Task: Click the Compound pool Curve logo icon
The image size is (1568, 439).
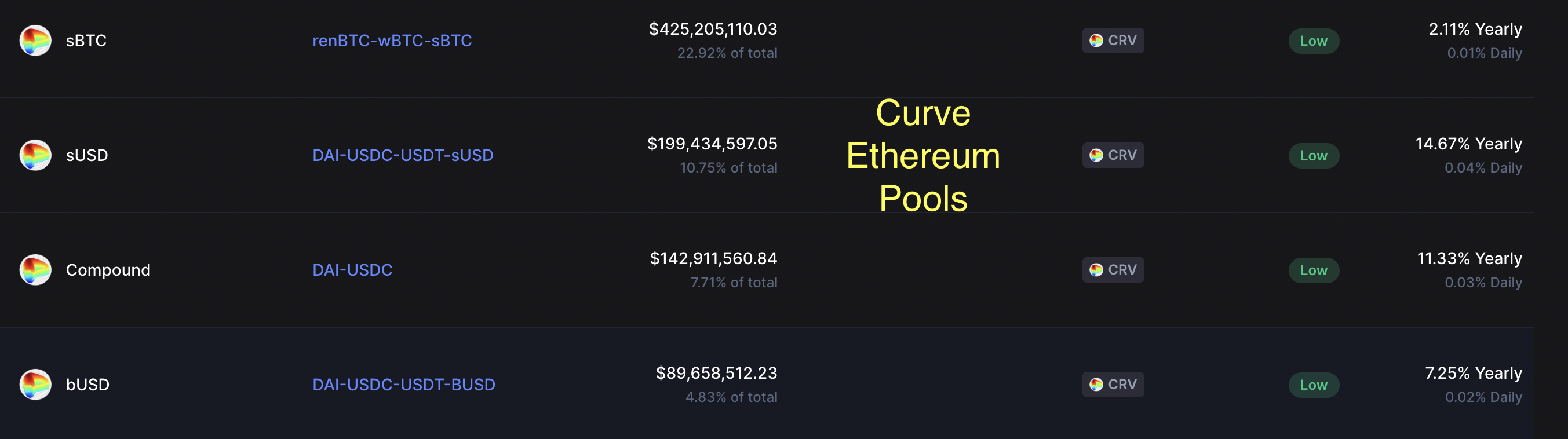Action: [35, 270]
